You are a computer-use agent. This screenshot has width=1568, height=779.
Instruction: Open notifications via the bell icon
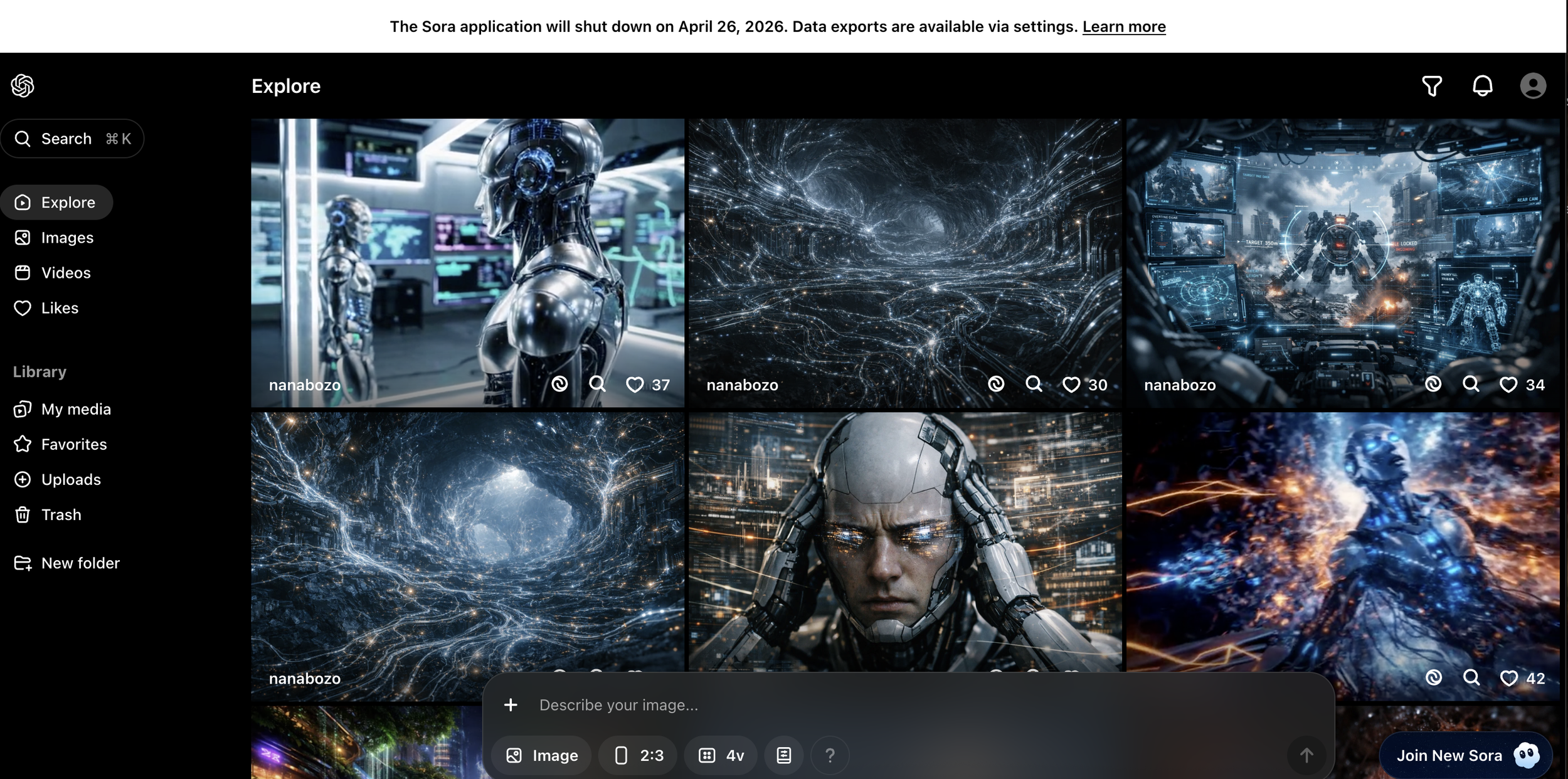[x=1483, y=86]
